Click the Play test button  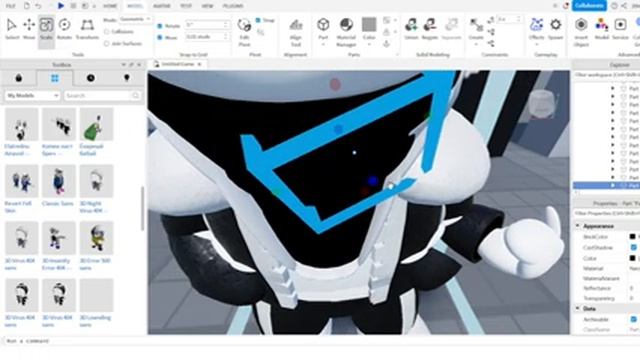(x=61, y=6)
